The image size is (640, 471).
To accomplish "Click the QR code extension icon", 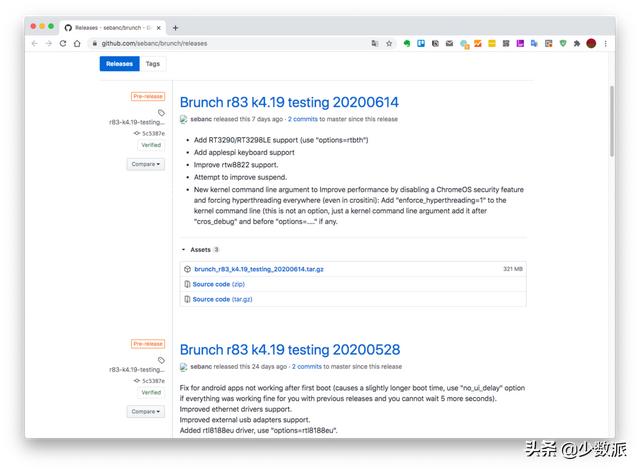I will tap(506, 44).
